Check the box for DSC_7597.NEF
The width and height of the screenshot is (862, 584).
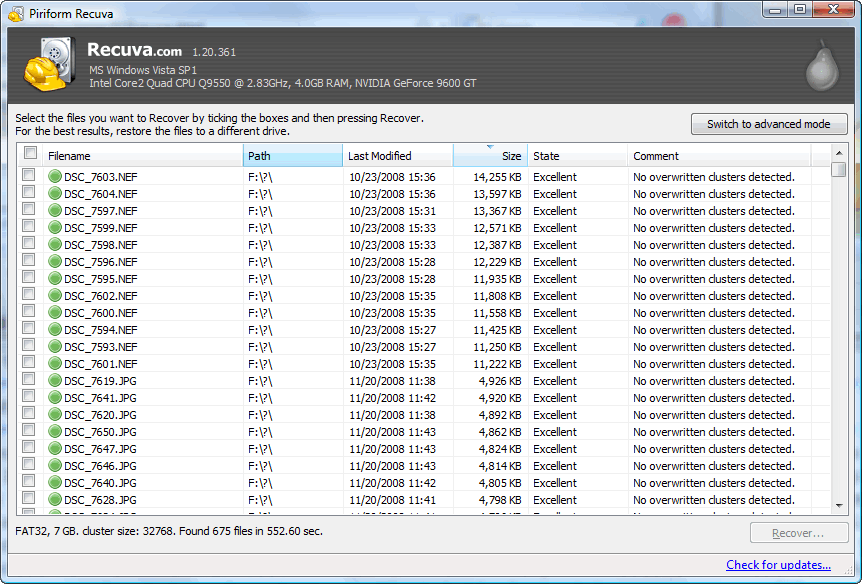tap(29, 209)
